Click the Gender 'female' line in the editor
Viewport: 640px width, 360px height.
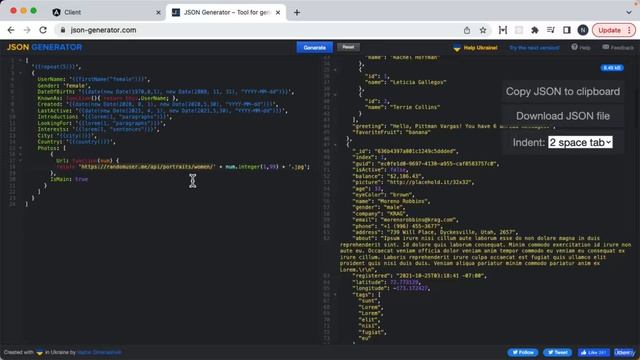pyautogui.click(x=64, y=86)
